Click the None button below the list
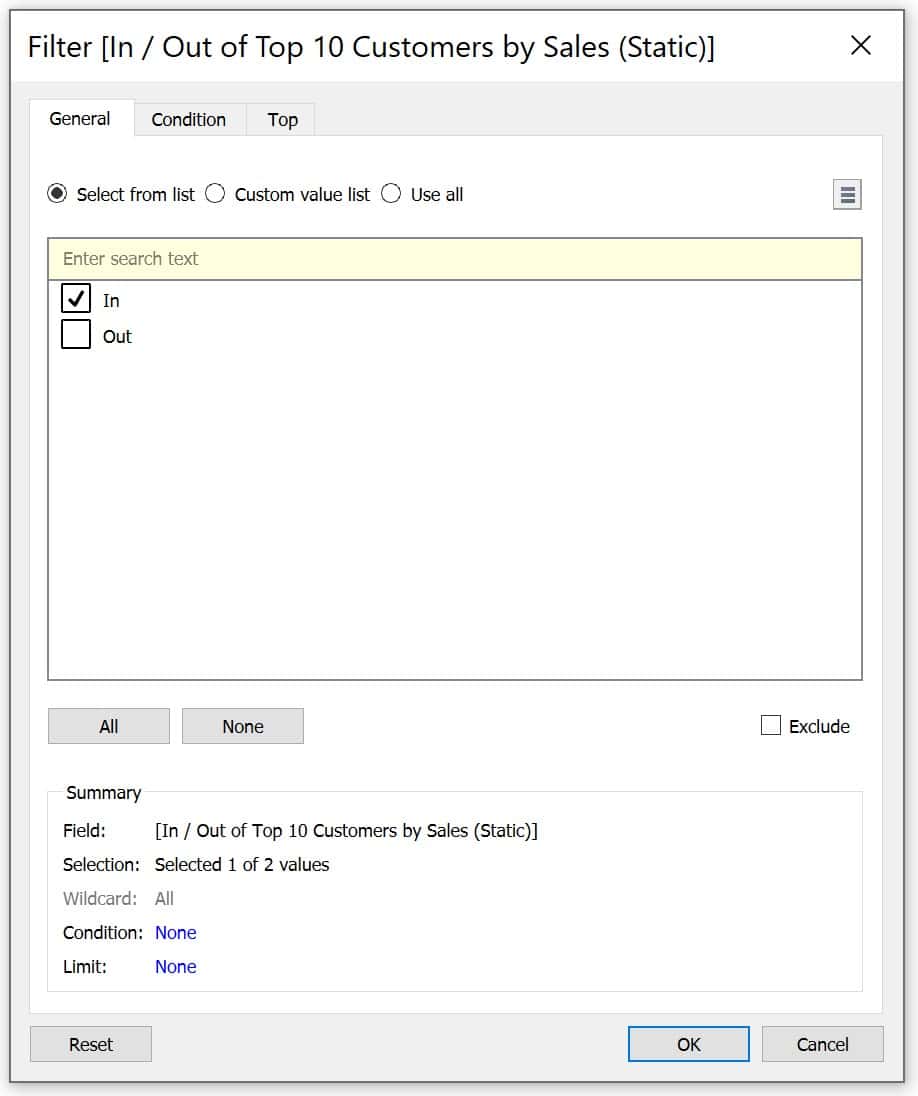918x1096 pixels. click(243, 726)
